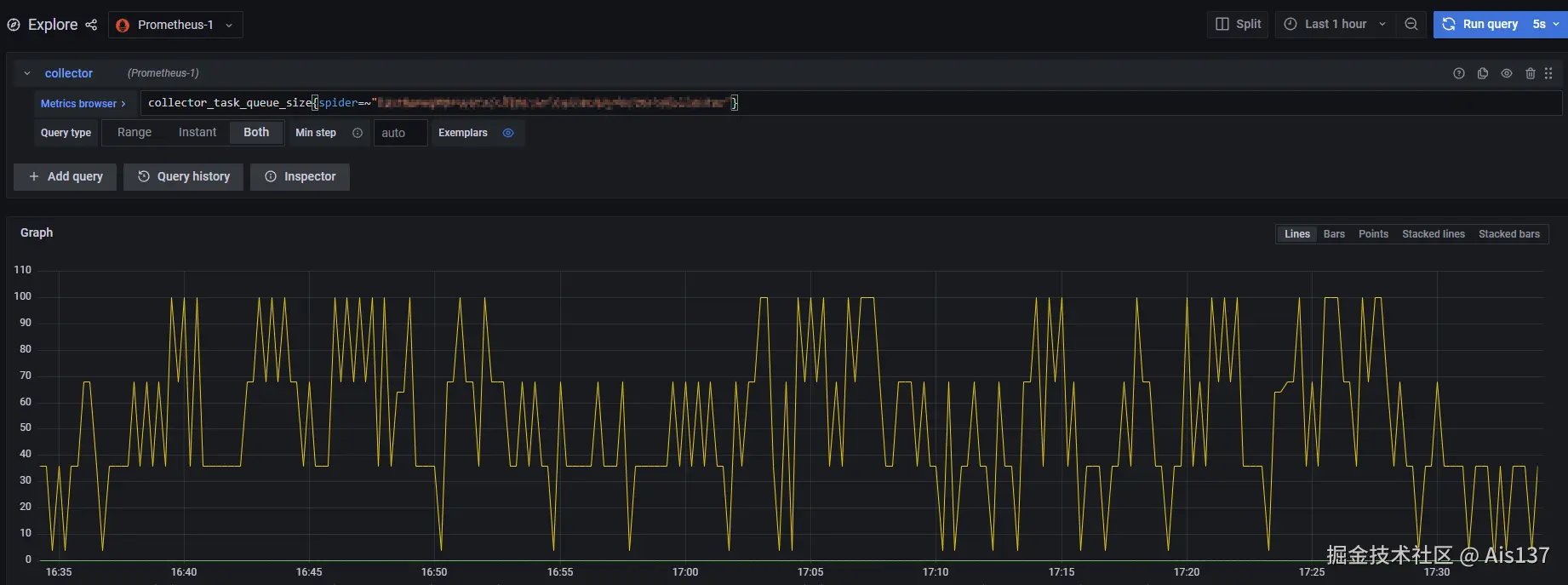Viewport: 1568px width, 585px height.
Task: Click the Min step auto field
Action: pyautogui.click(x=400, y=133)
